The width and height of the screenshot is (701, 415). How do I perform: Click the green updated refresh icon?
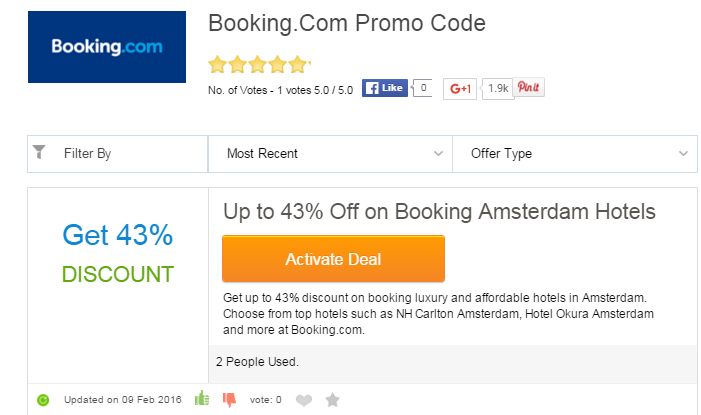click(43, 400)
